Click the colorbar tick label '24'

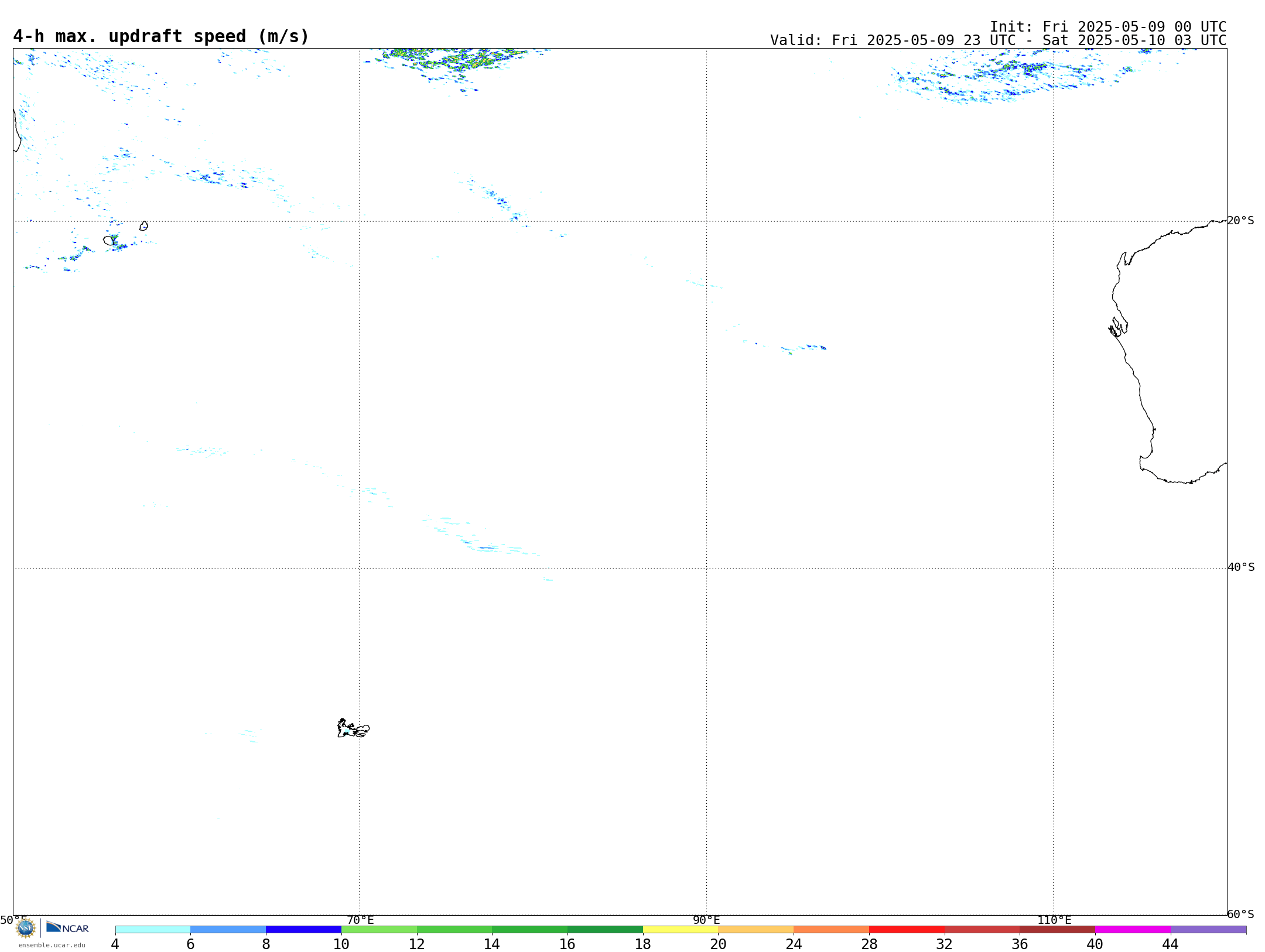[794, 944]
